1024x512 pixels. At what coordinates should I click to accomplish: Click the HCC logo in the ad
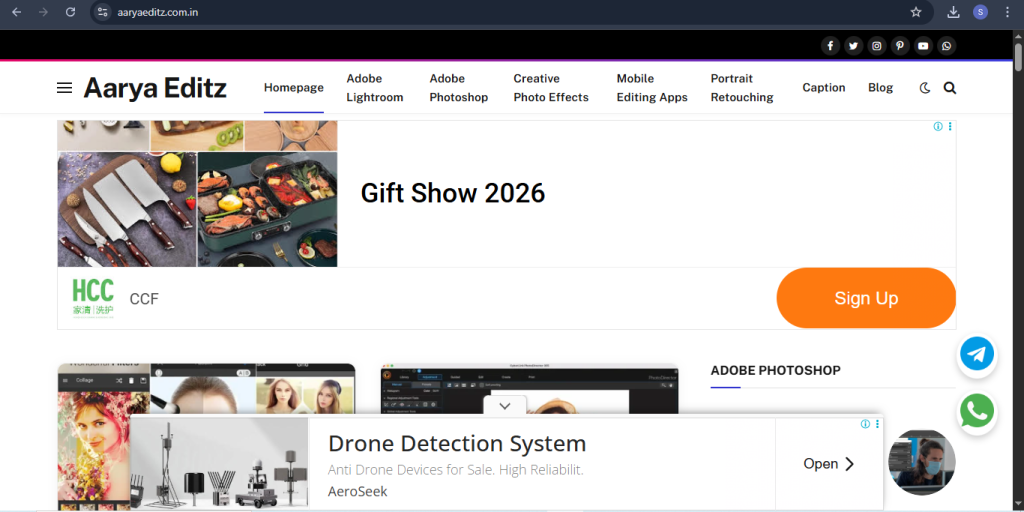[x=93, y=298]
